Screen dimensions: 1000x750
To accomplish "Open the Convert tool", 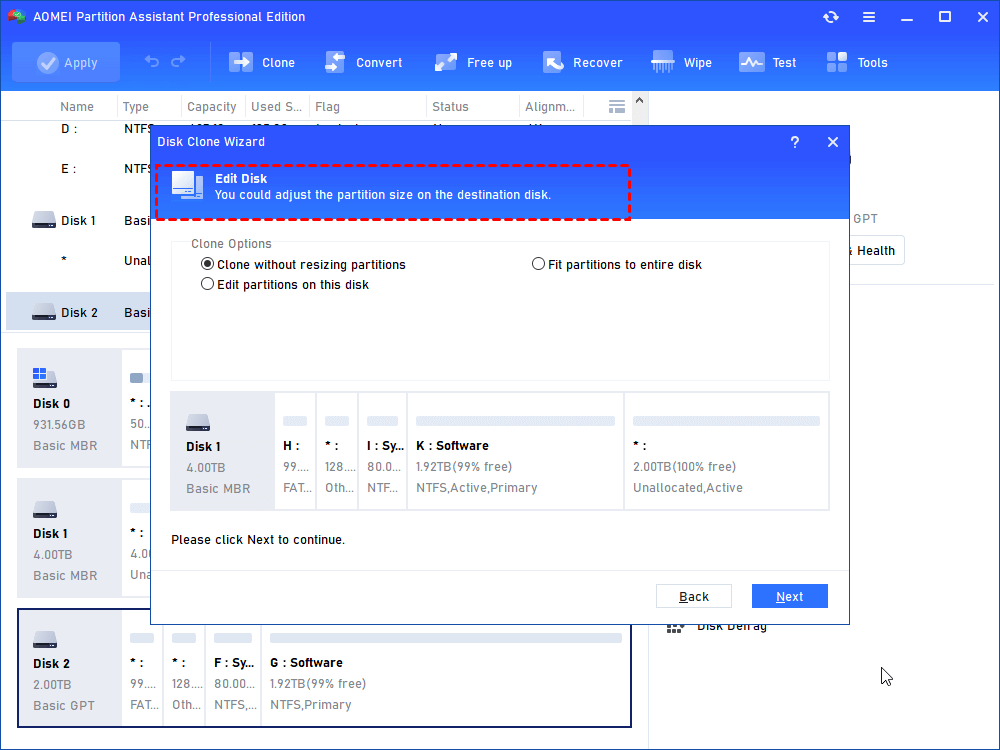I will point(364,62).
